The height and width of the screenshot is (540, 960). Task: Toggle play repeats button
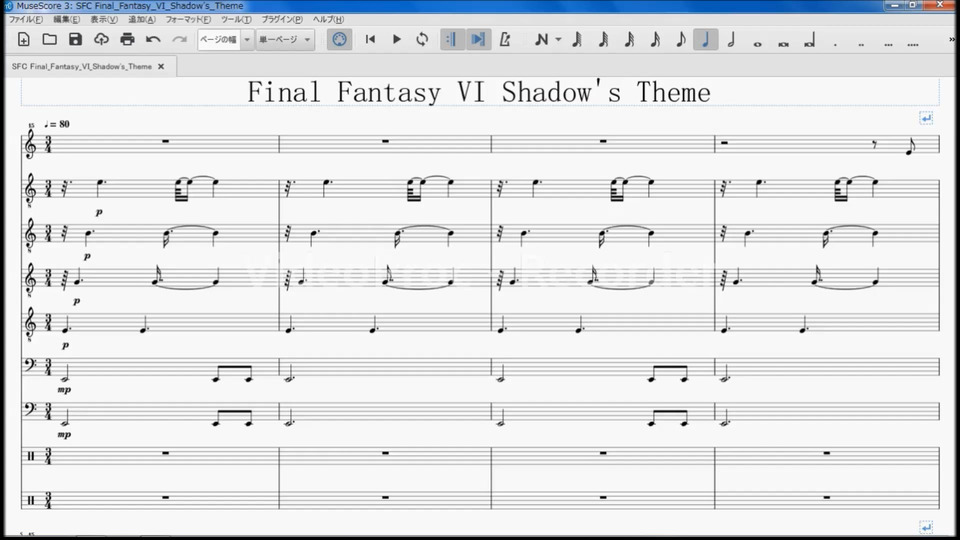(452, 40)
